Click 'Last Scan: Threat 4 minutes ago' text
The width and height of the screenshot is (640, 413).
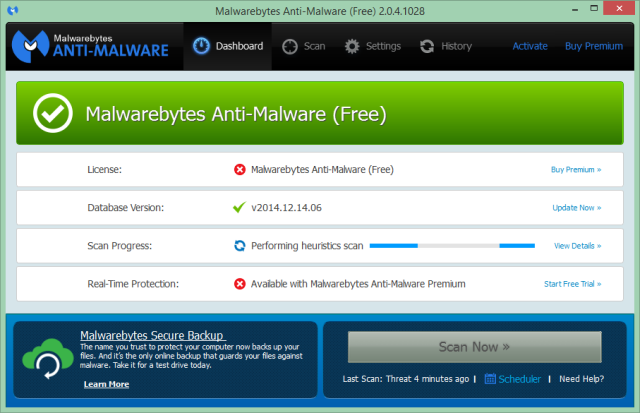(406, 379)
